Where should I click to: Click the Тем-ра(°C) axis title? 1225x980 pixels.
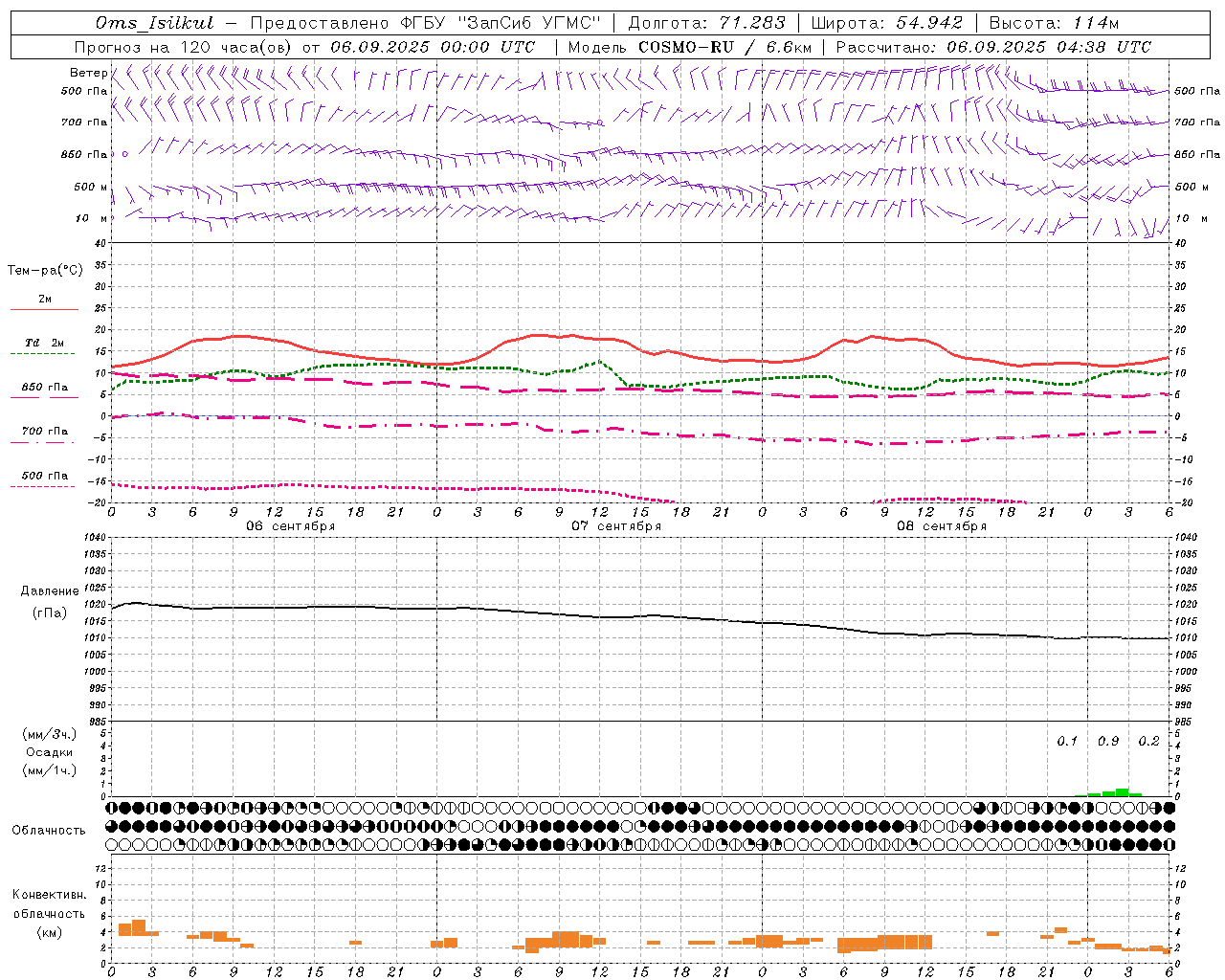[45, 271]
